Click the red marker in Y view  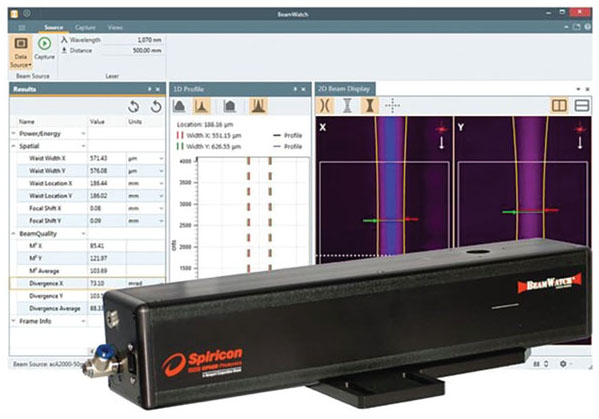(x=551, y=210)
